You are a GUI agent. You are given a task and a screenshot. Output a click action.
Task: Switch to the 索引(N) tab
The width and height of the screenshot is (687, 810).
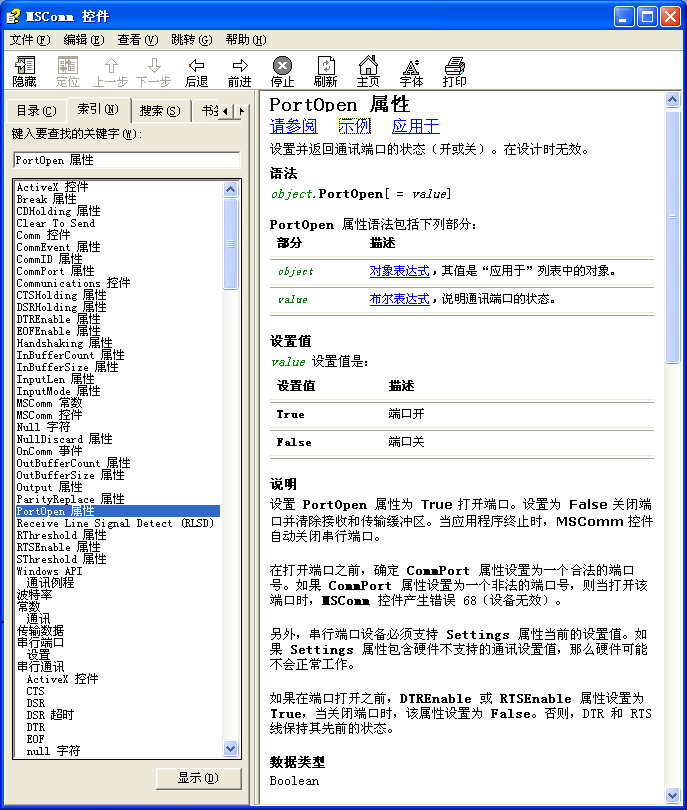(98, 109)
